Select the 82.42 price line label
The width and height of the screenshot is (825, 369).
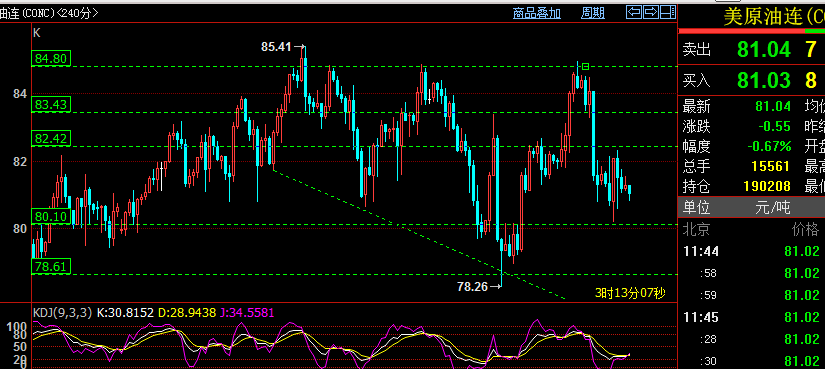click(51, 138)
